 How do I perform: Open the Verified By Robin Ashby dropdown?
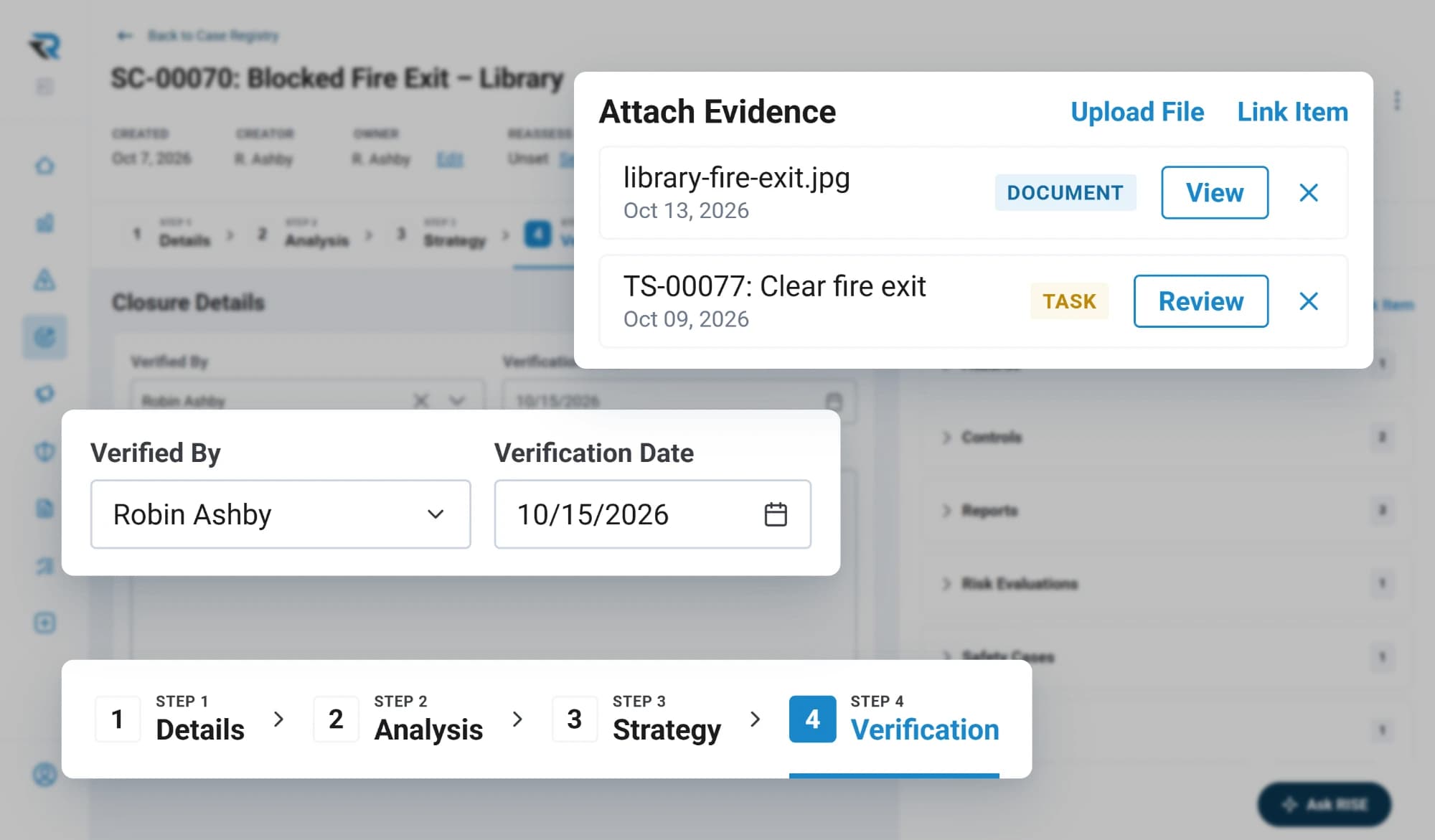tap(281, 514)
